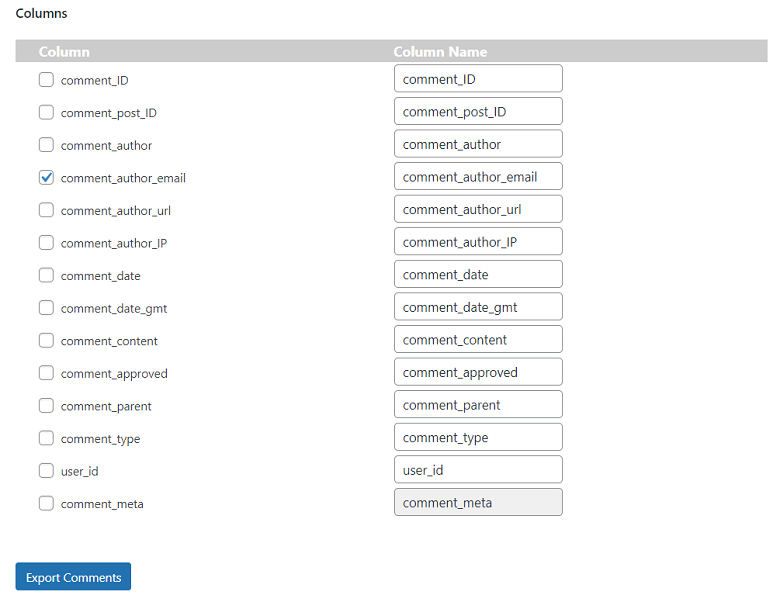Enable the comment_date_gmt checkbox
Screen dimensions: 780x602
tap(46, 308)
